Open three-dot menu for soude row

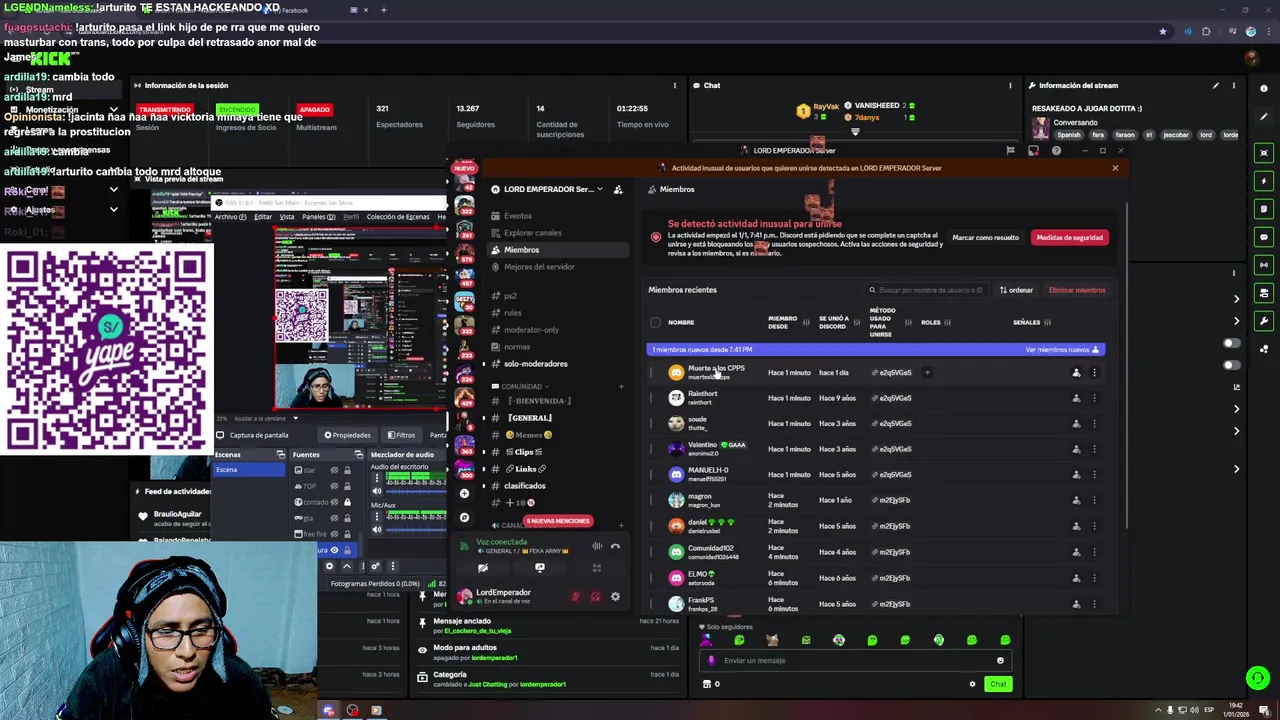coord(1094,424)
